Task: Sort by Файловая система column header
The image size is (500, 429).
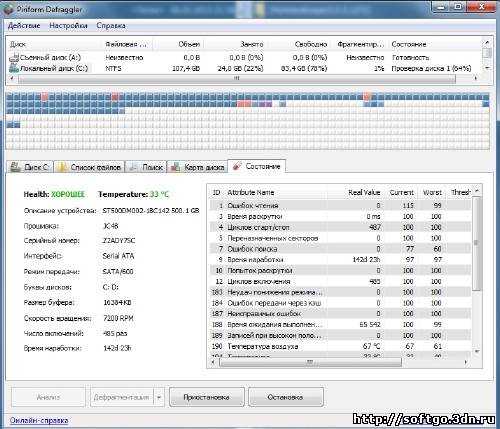Action: (x=127, y=44)
